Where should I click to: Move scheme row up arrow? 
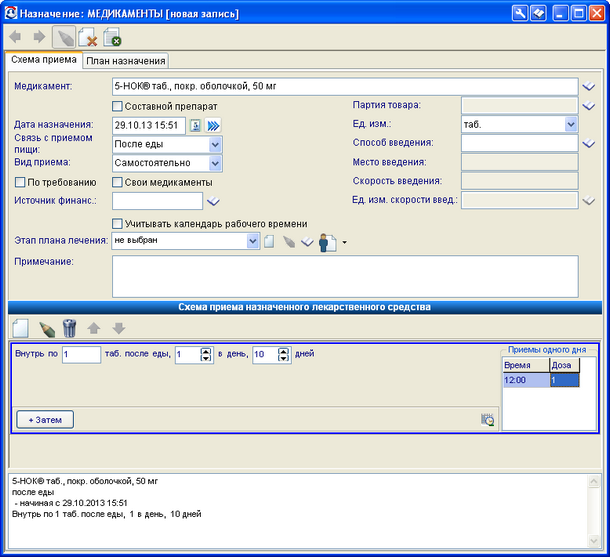pyautogui.click(x=94, y=328)
